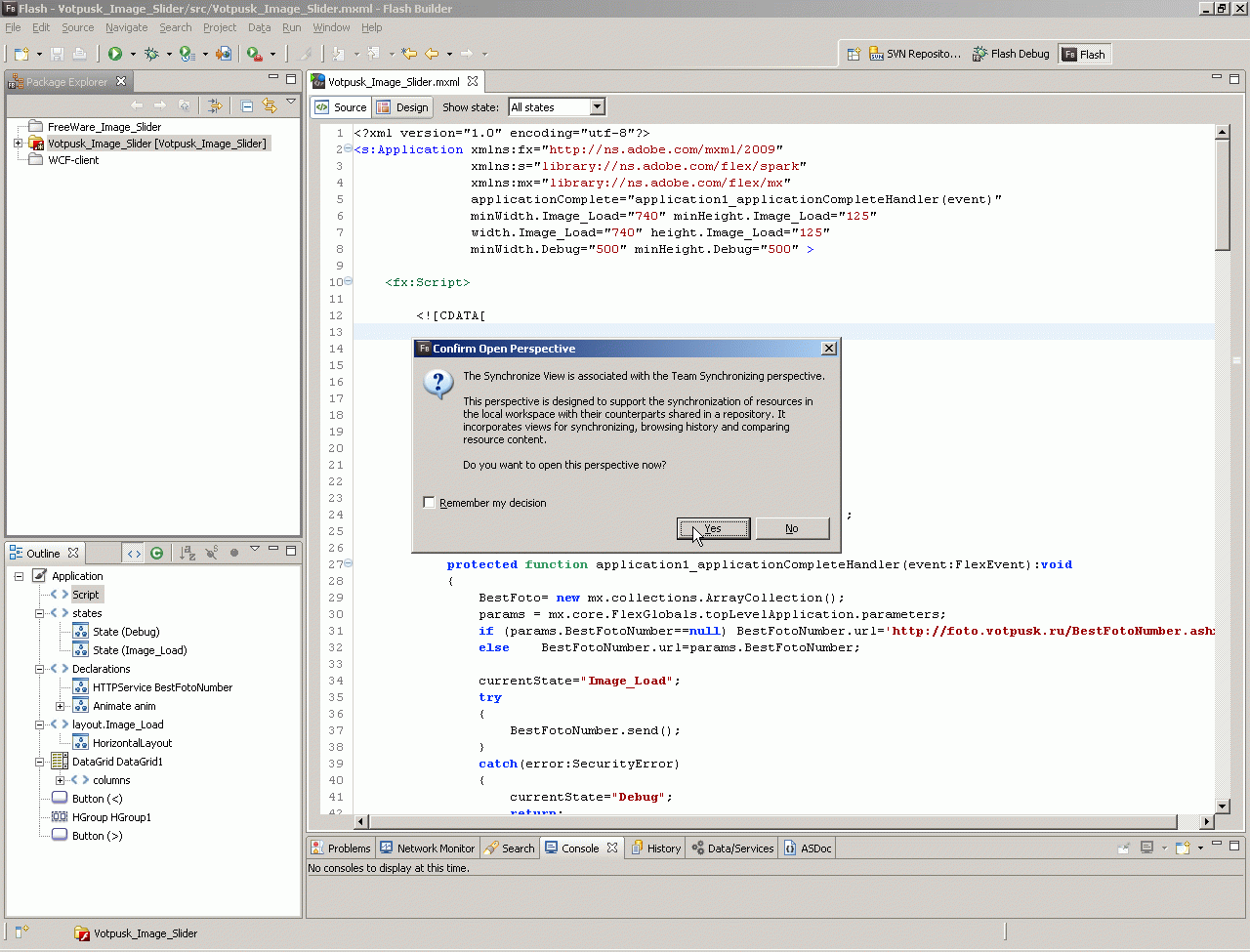Click the Debug bug icon in toolbar
Image resolution: width=1250 pixels, height=952 pixels.
tap(151, 54)
